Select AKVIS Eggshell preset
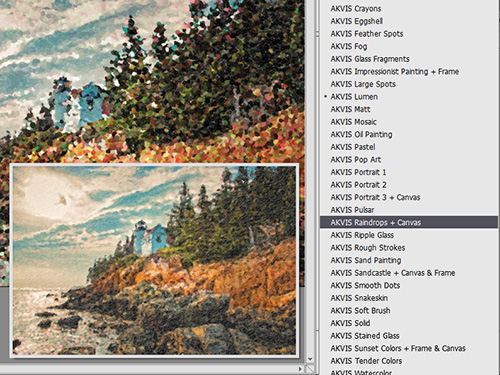Viewport: 500px width, 375px height. coord(357,21)
